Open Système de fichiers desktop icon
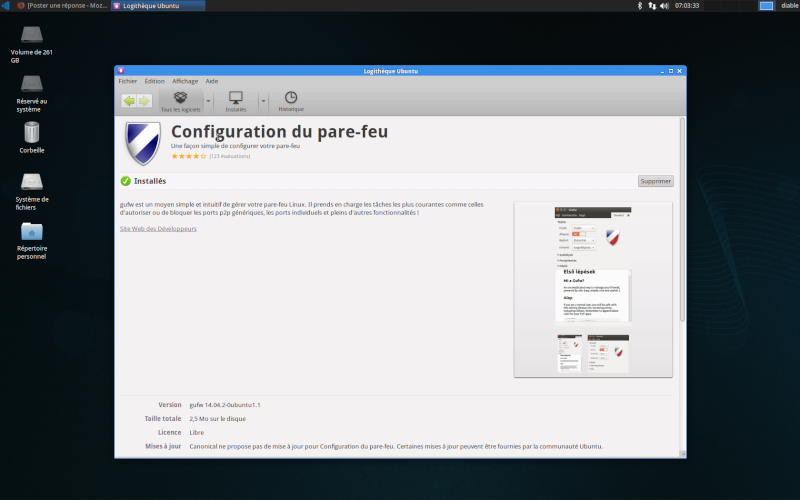 [32, 191]
